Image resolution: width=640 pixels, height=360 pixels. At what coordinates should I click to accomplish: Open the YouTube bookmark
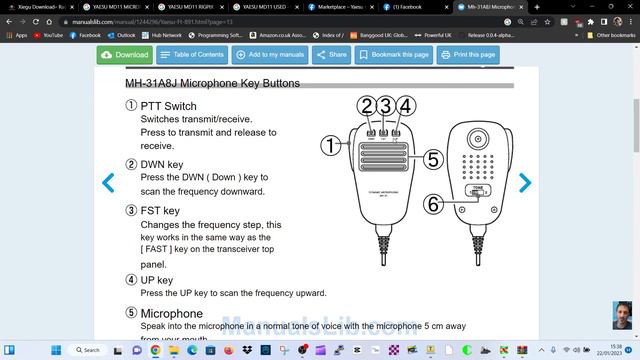[x=49, y=36]
